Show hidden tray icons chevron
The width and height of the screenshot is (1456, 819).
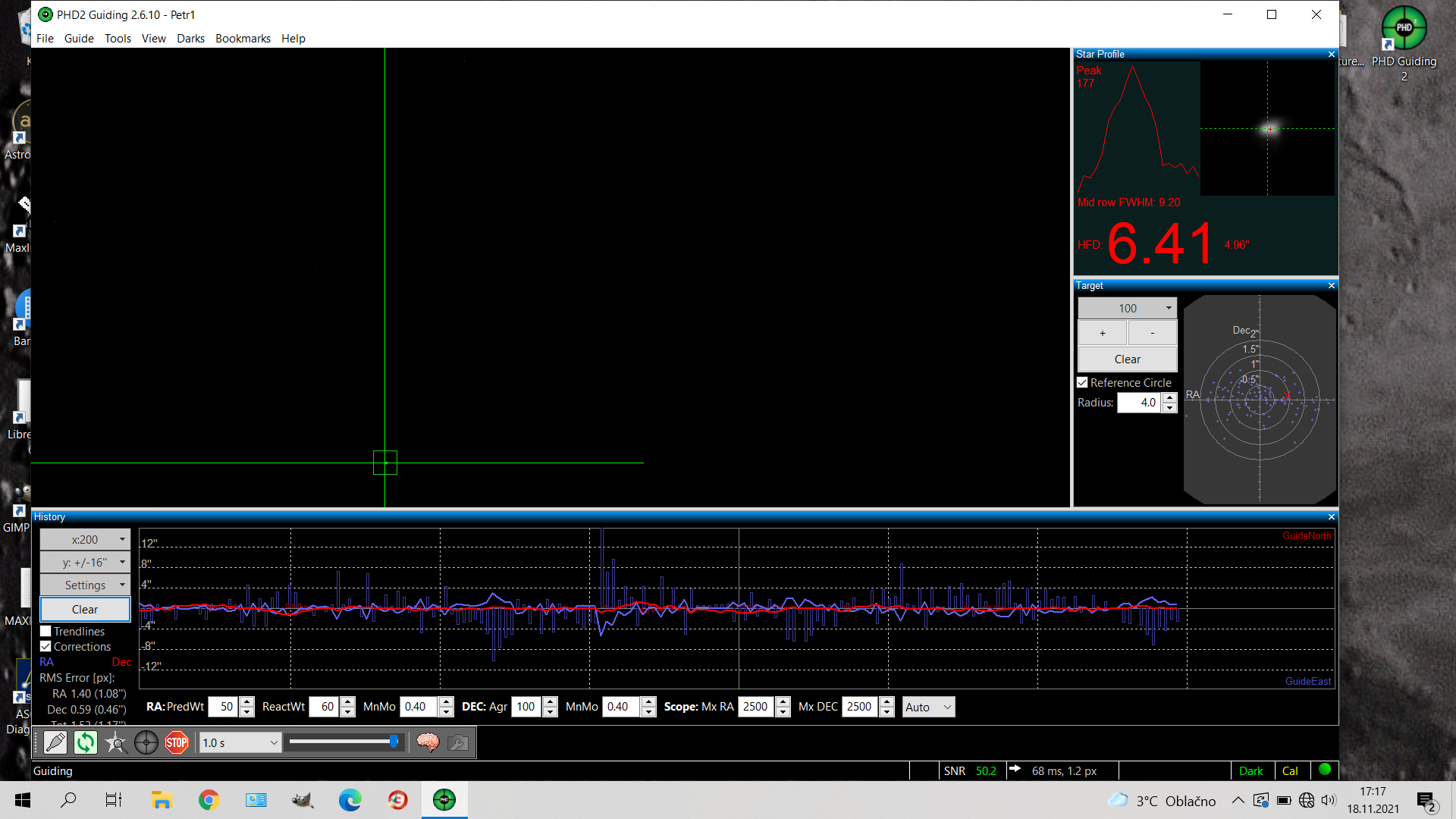(x=1238, y=801)
